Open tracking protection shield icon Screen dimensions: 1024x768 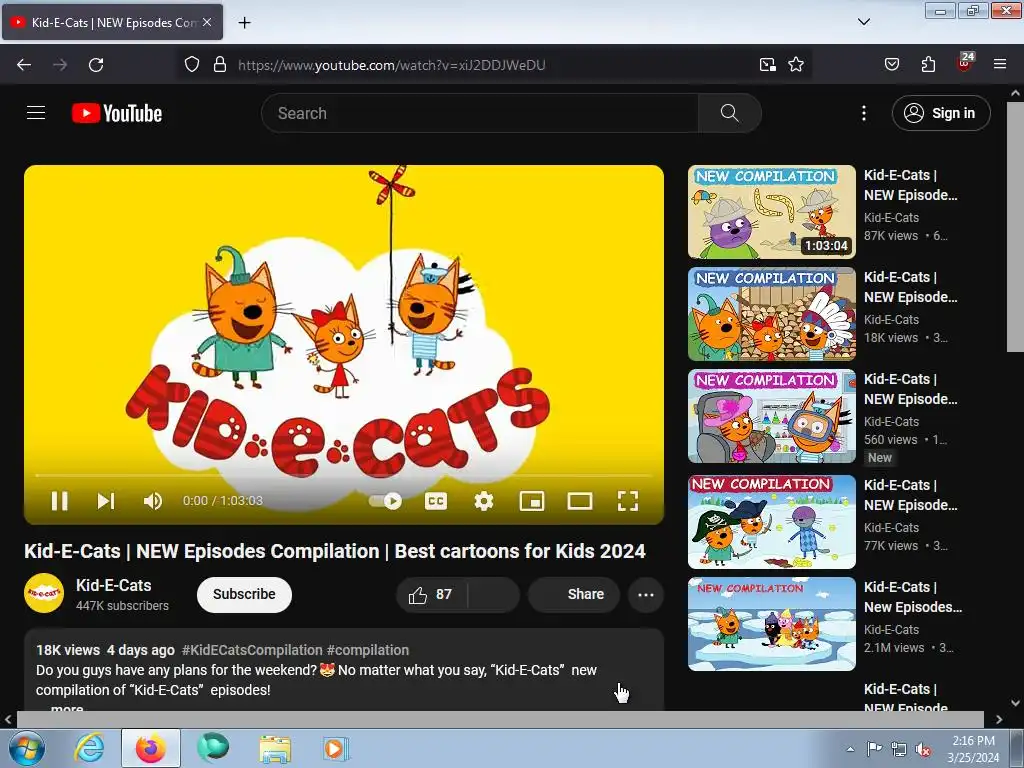(x=191, y=65)
